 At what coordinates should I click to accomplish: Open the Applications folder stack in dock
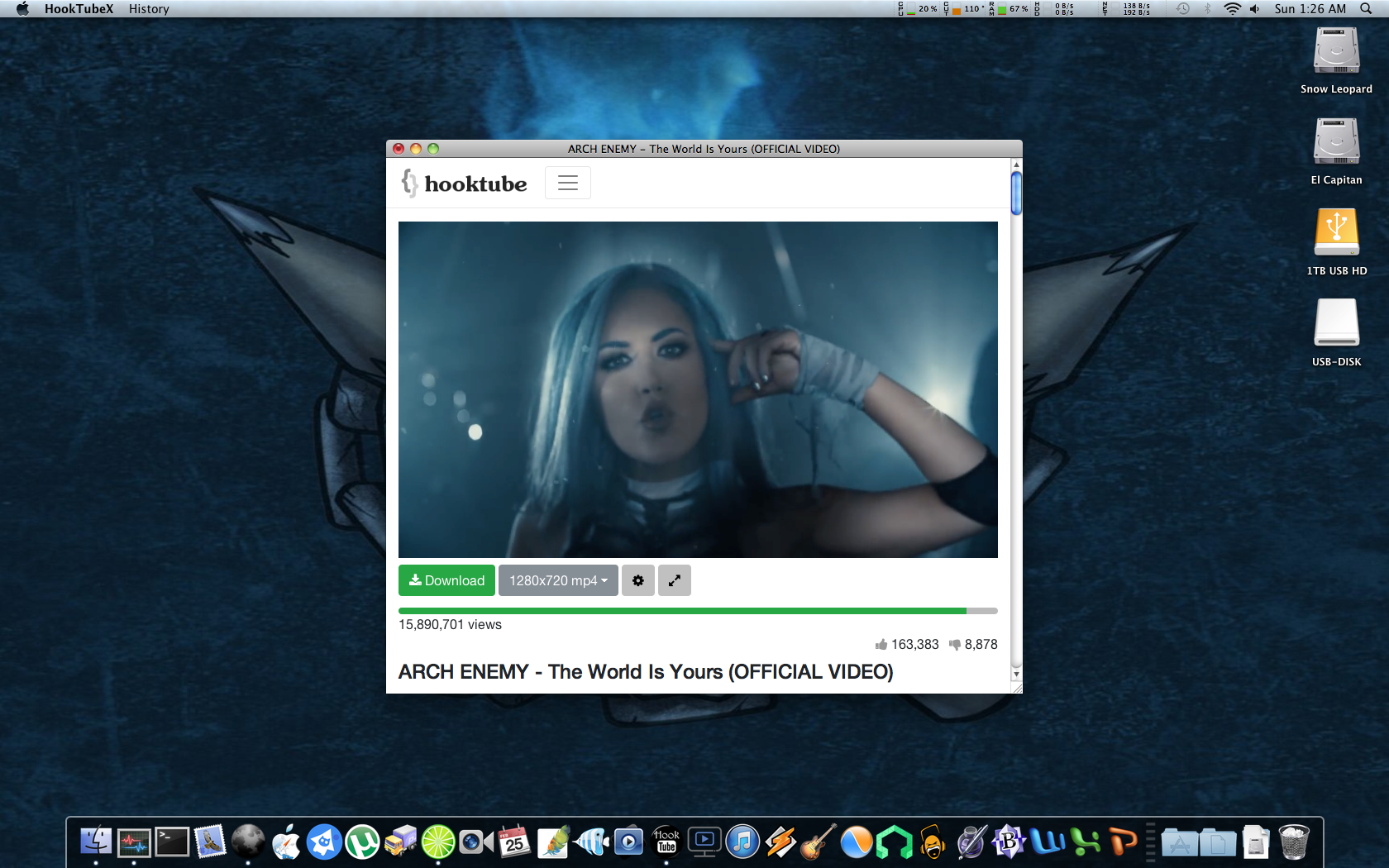tap(1180, 842)
